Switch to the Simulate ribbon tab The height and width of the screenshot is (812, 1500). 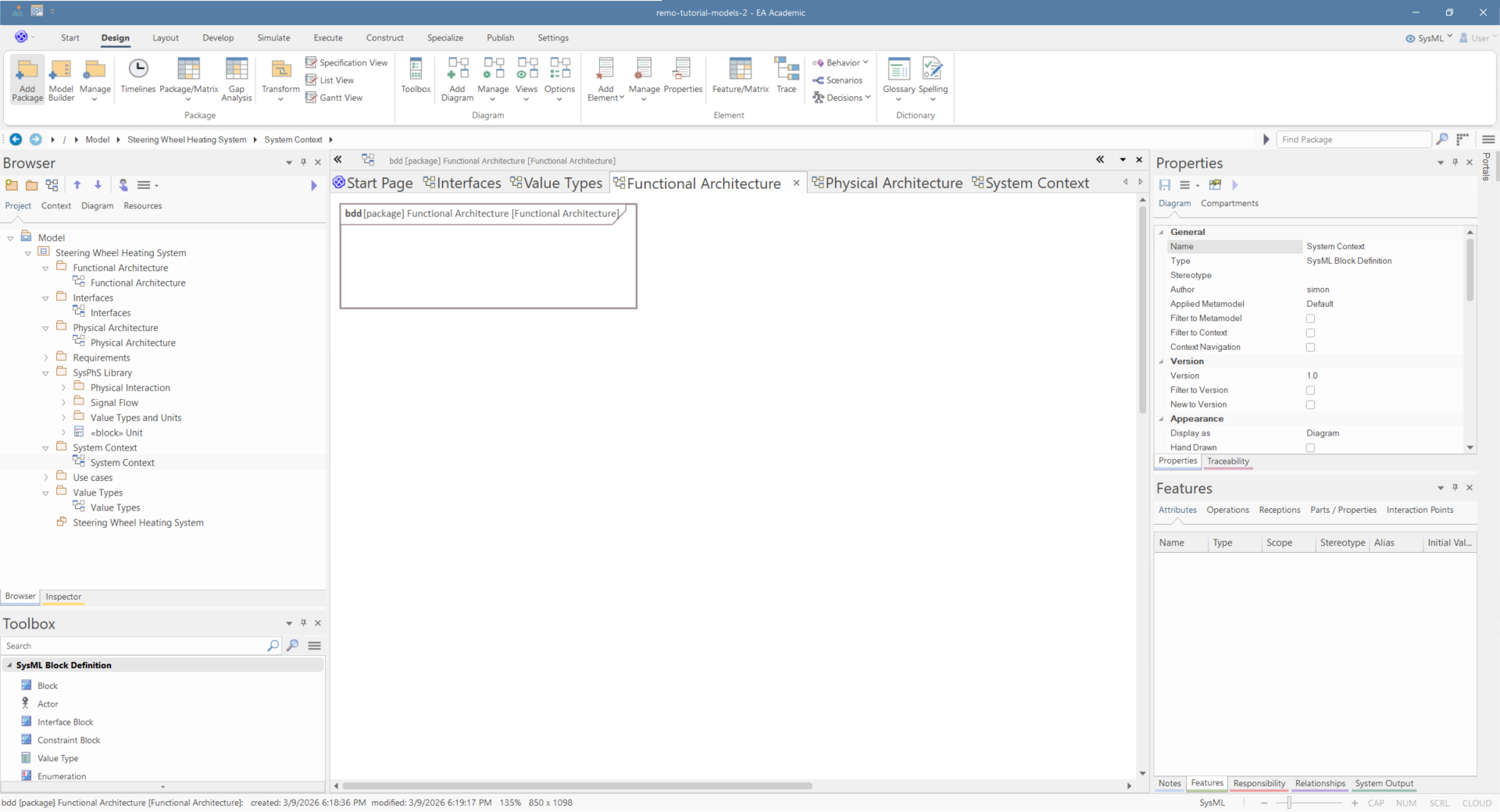[x=273, y=37]
